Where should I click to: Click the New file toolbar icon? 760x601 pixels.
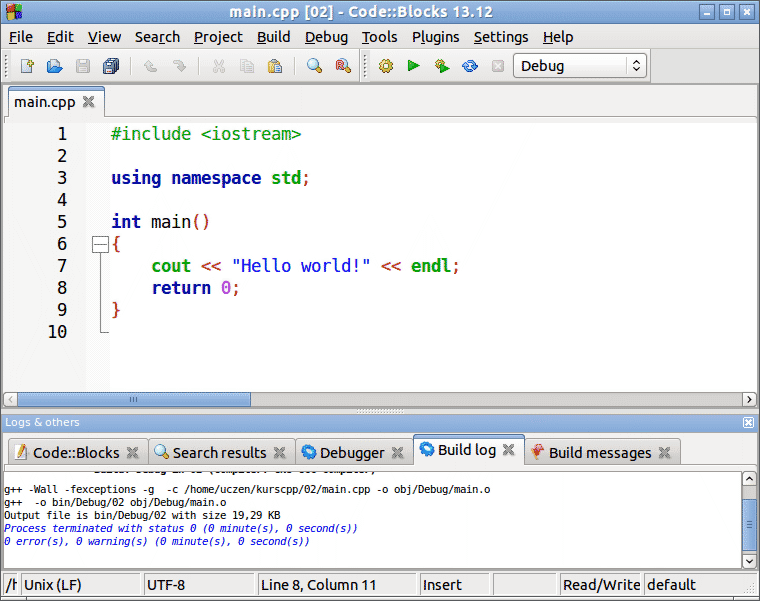point(27,66)
